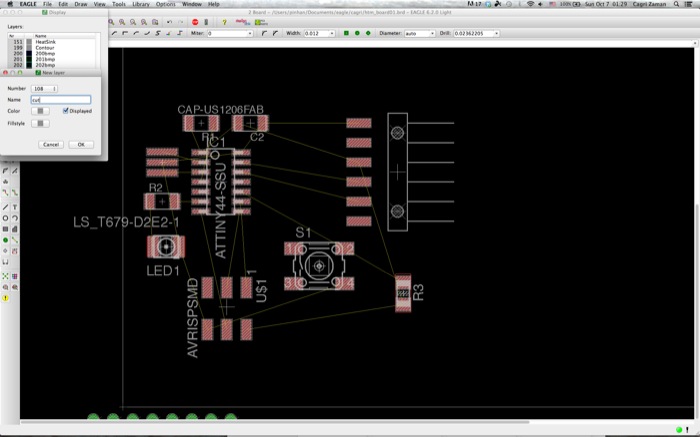The width and height of the screenshot is (700, 437).
Task: Focus the layer Name input field
Action: 61,100
